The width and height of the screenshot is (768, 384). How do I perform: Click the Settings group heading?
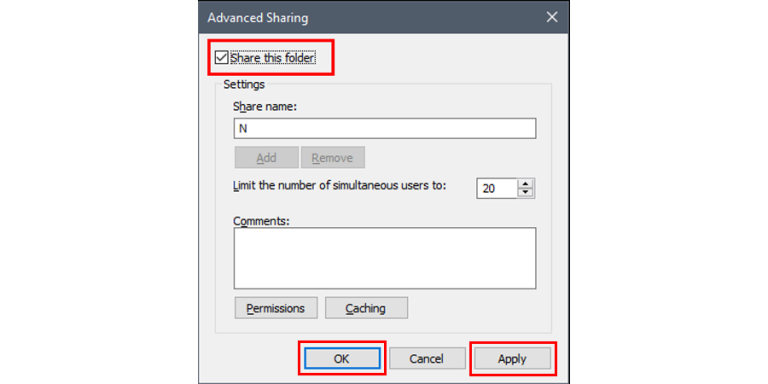coord(244,84)
